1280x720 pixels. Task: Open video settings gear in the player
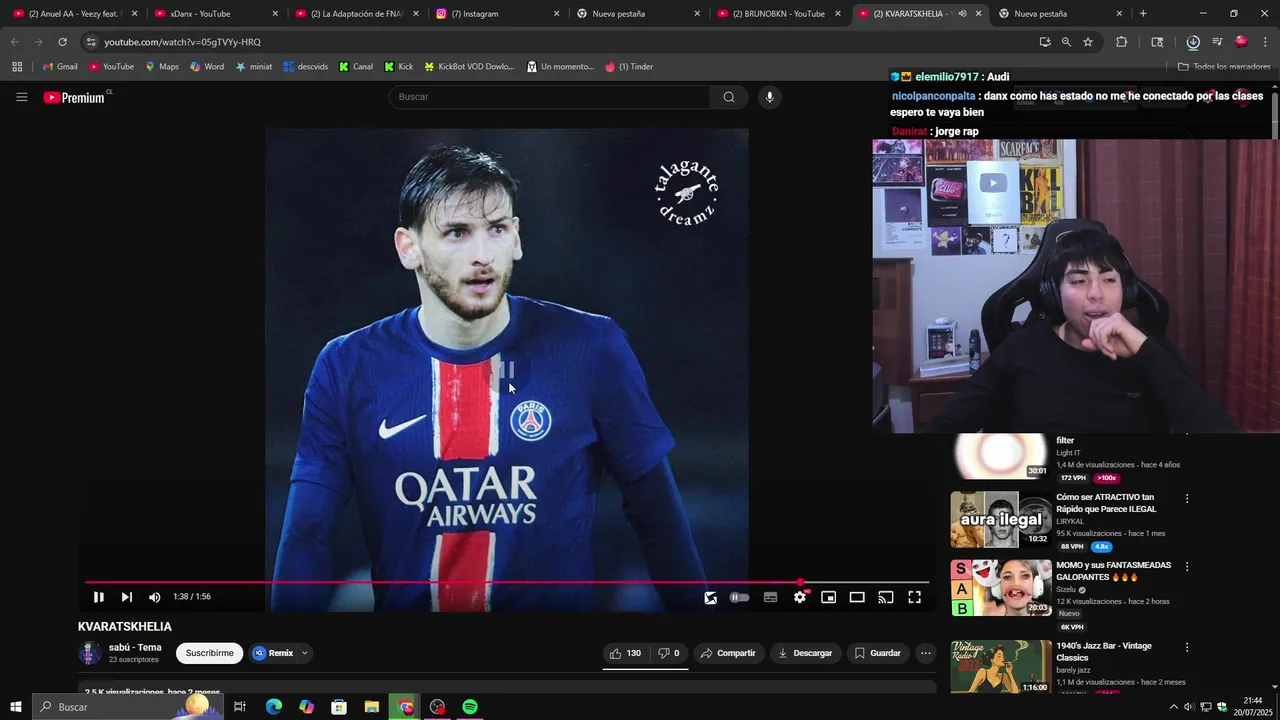[x=800, y=597]
